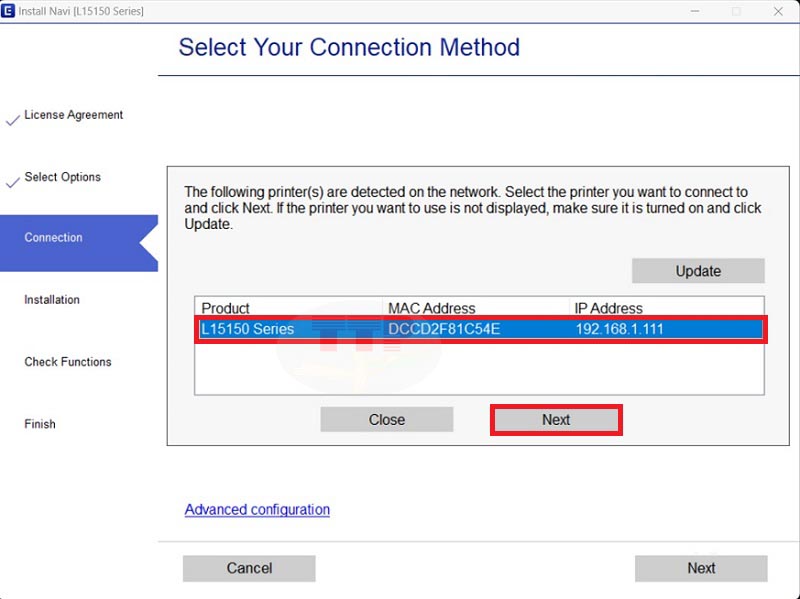This screenshot has width=800, height=599.
Task: Jump to the Installation step
Action: (52, 300)
